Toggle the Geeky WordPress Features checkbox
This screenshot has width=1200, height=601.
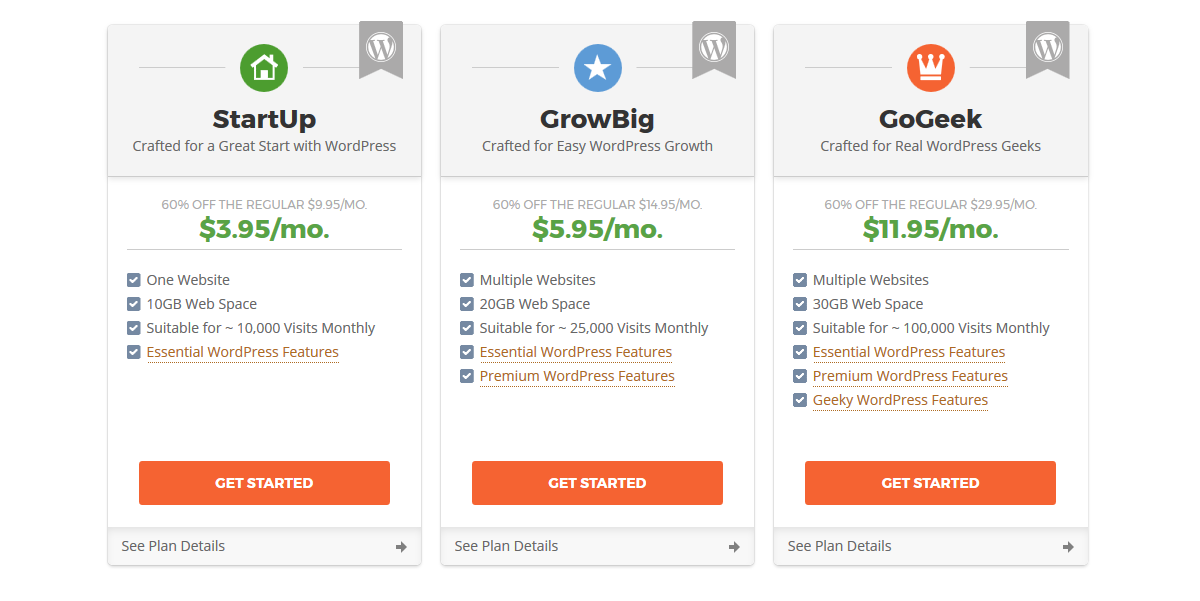point(800,400)
